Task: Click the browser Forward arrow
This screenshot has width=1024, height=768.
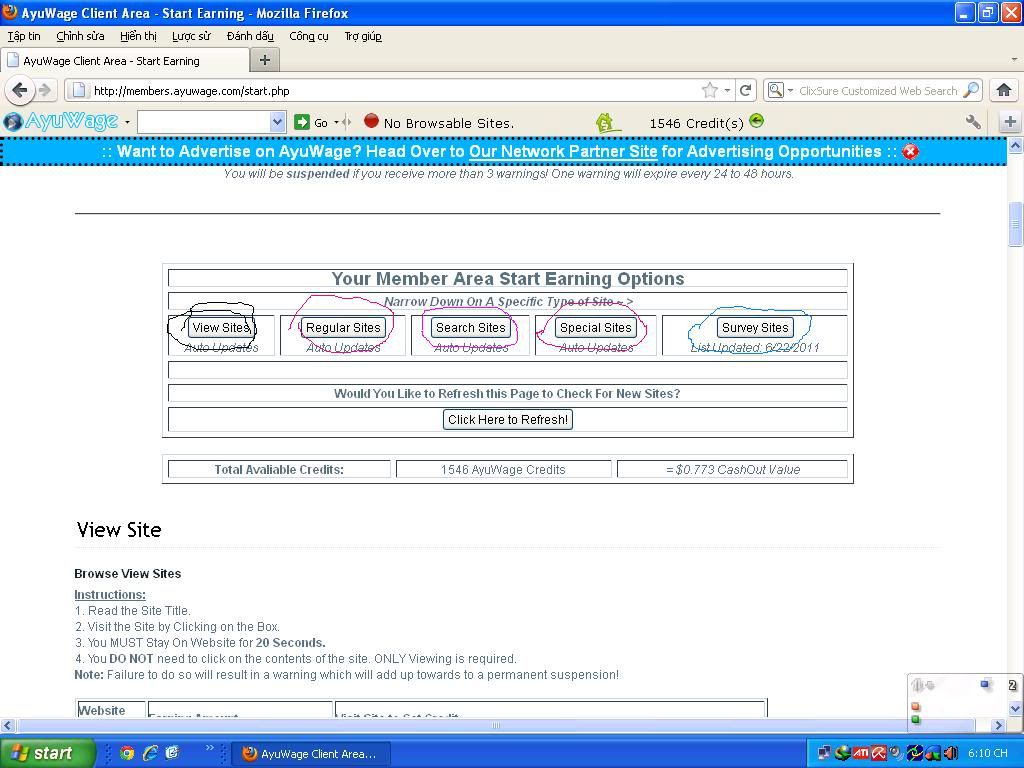Action: [44, 90]
